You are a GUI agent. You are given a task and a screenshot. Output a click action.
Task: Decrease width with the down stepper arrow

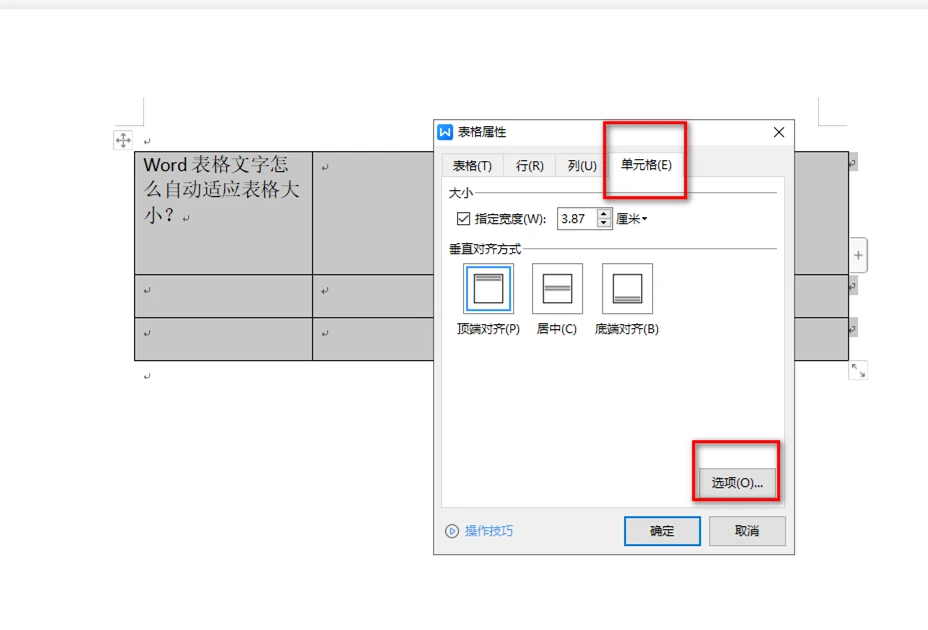pos(604,223)
